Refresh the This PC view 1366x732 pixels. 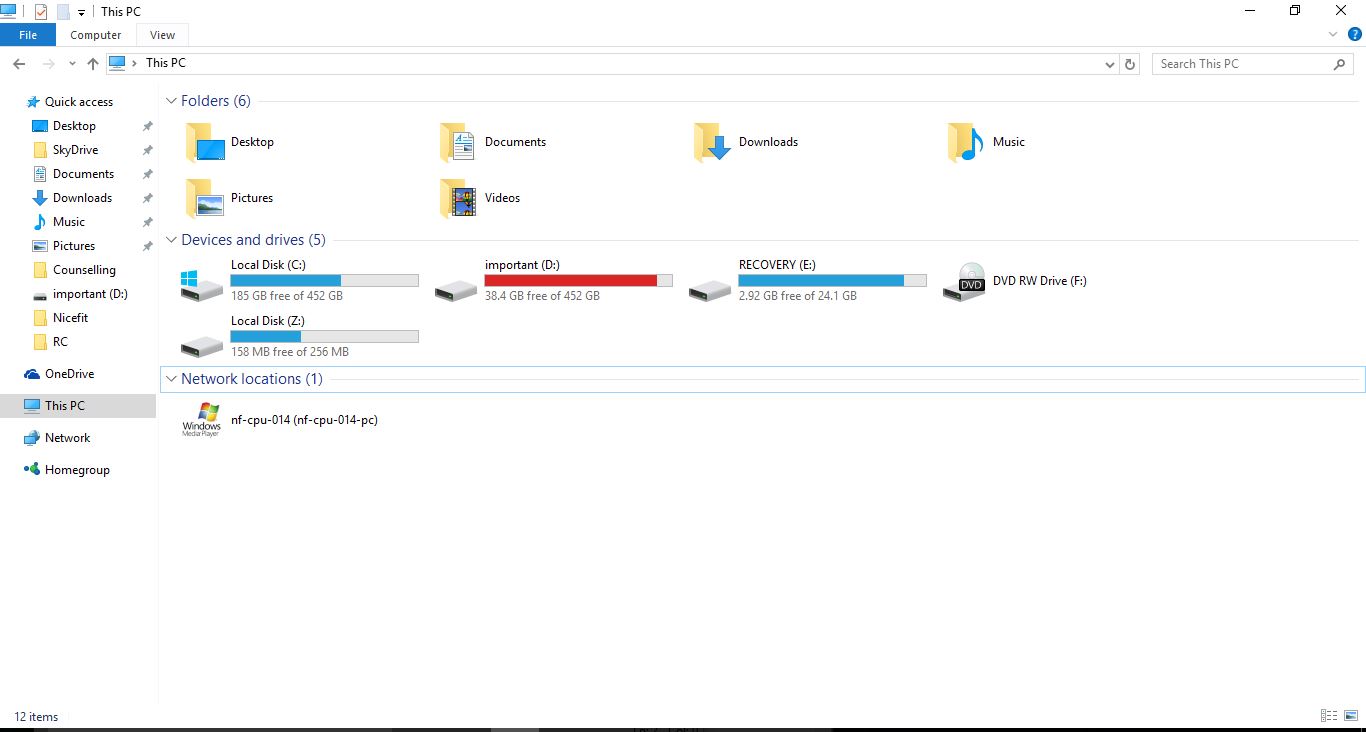click(x=1130, y=64)
